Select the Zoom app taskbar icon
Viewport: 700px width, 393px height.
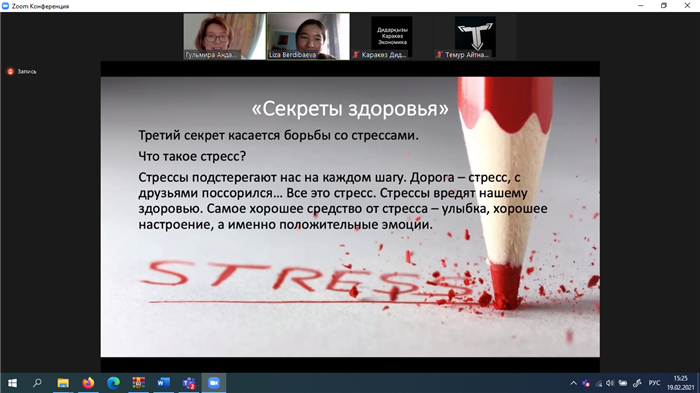214,383
